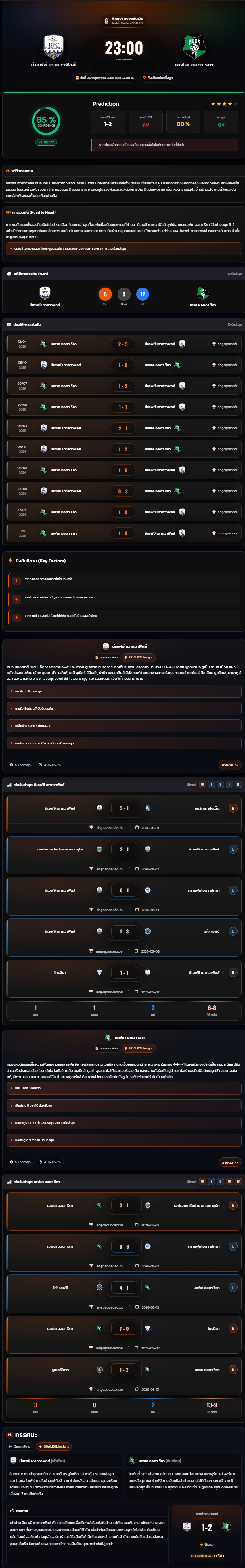Click the 85% confidence ring

pos(46,120)
